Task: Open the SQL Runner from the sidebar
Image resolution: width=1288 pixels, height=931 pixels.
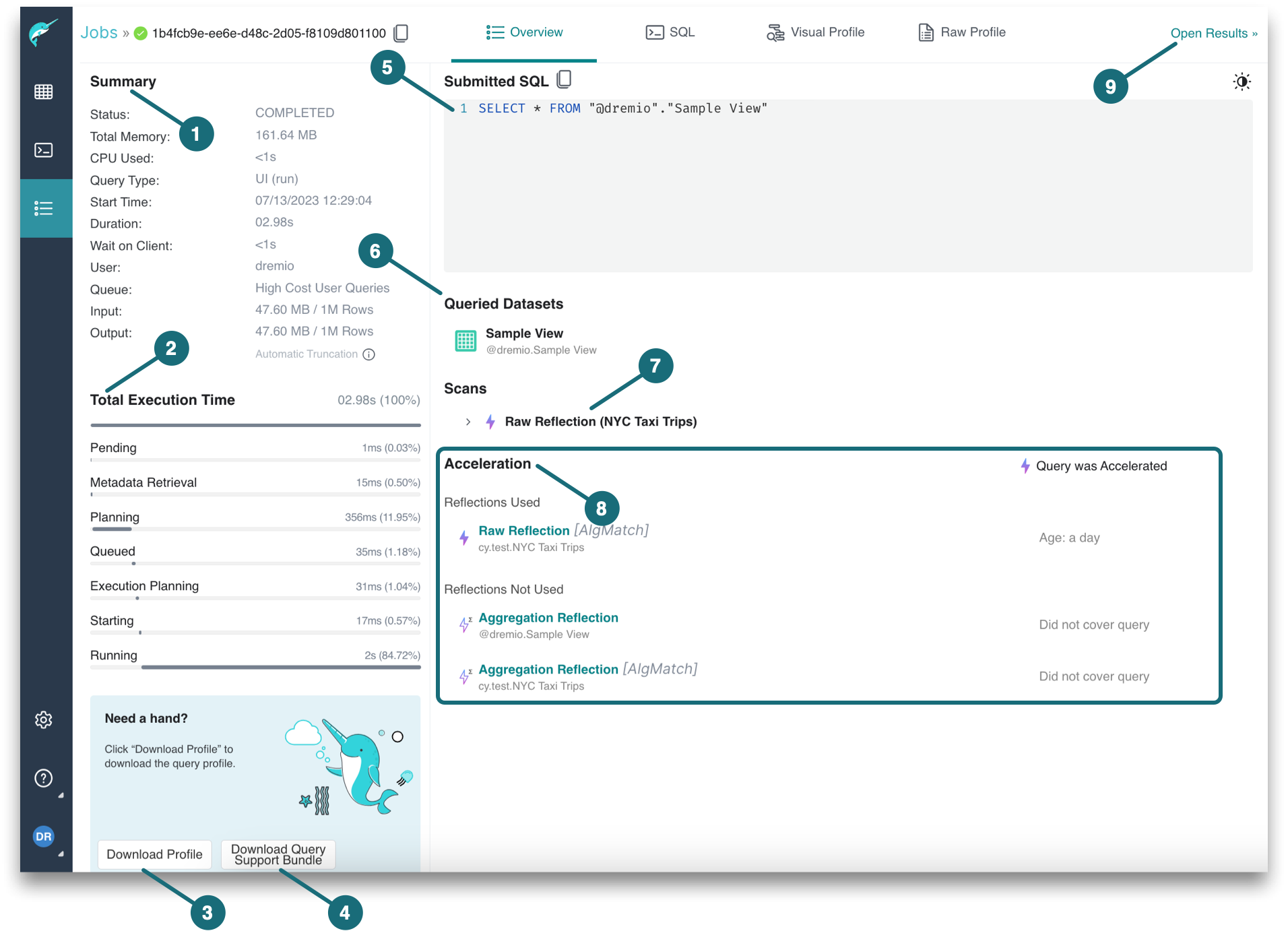Action: 44,150
